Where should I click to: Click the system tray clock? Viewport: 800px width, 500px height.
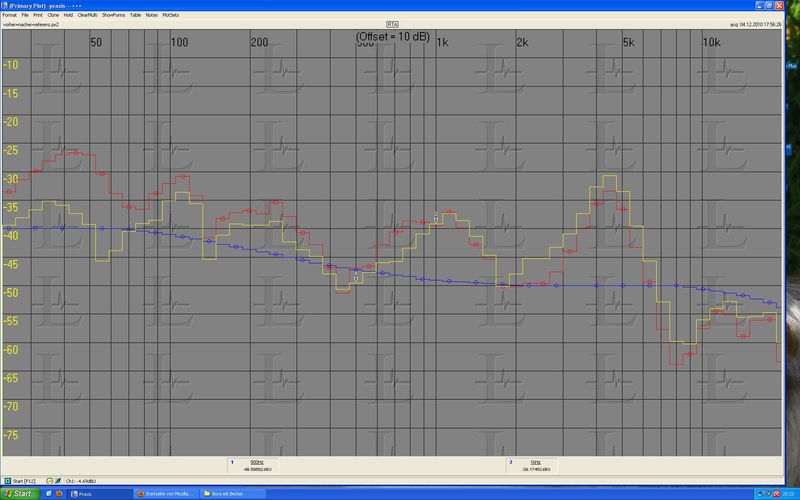pos(789,494)
